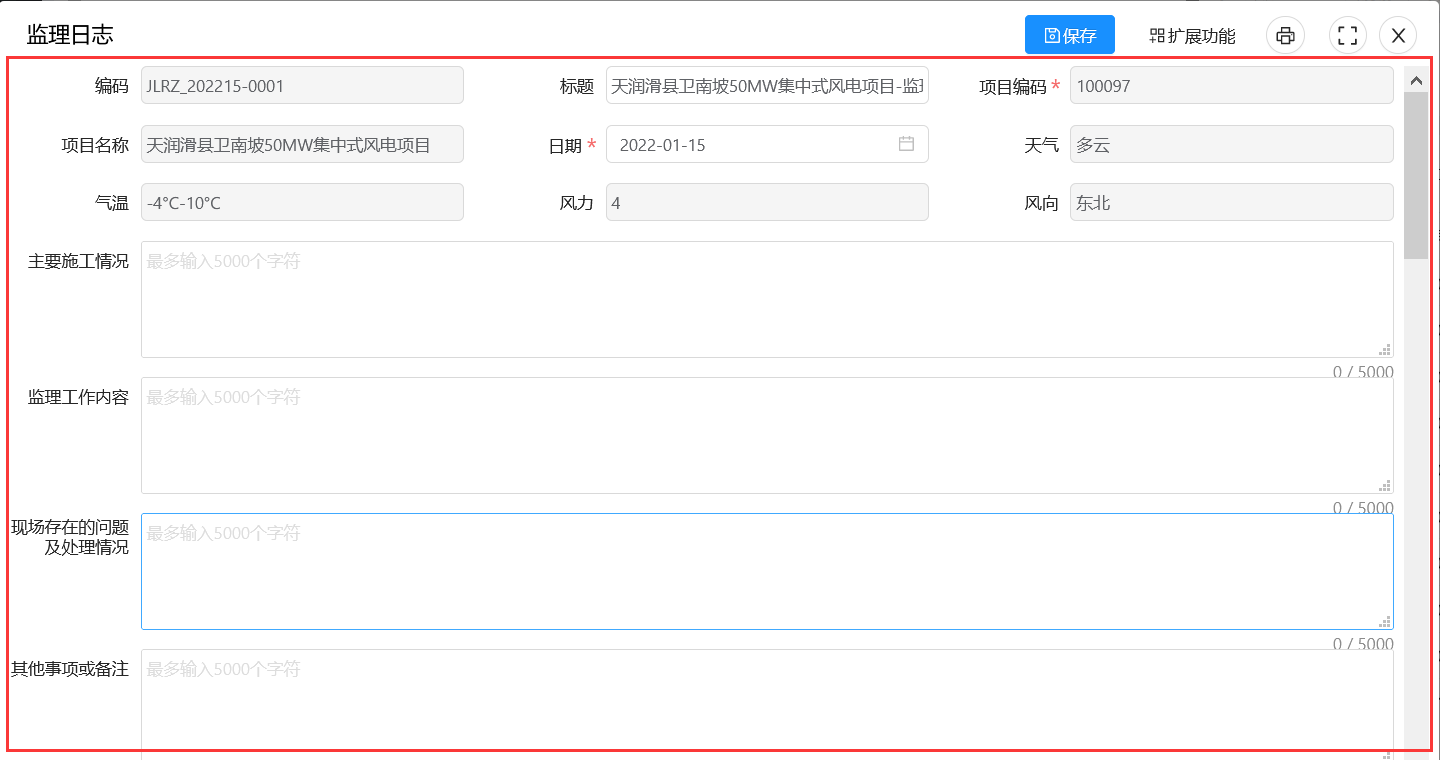Click the 编码 field JLRZ_202215-0001
Viewport: 1440px width, 760px height.
point(302,86)
